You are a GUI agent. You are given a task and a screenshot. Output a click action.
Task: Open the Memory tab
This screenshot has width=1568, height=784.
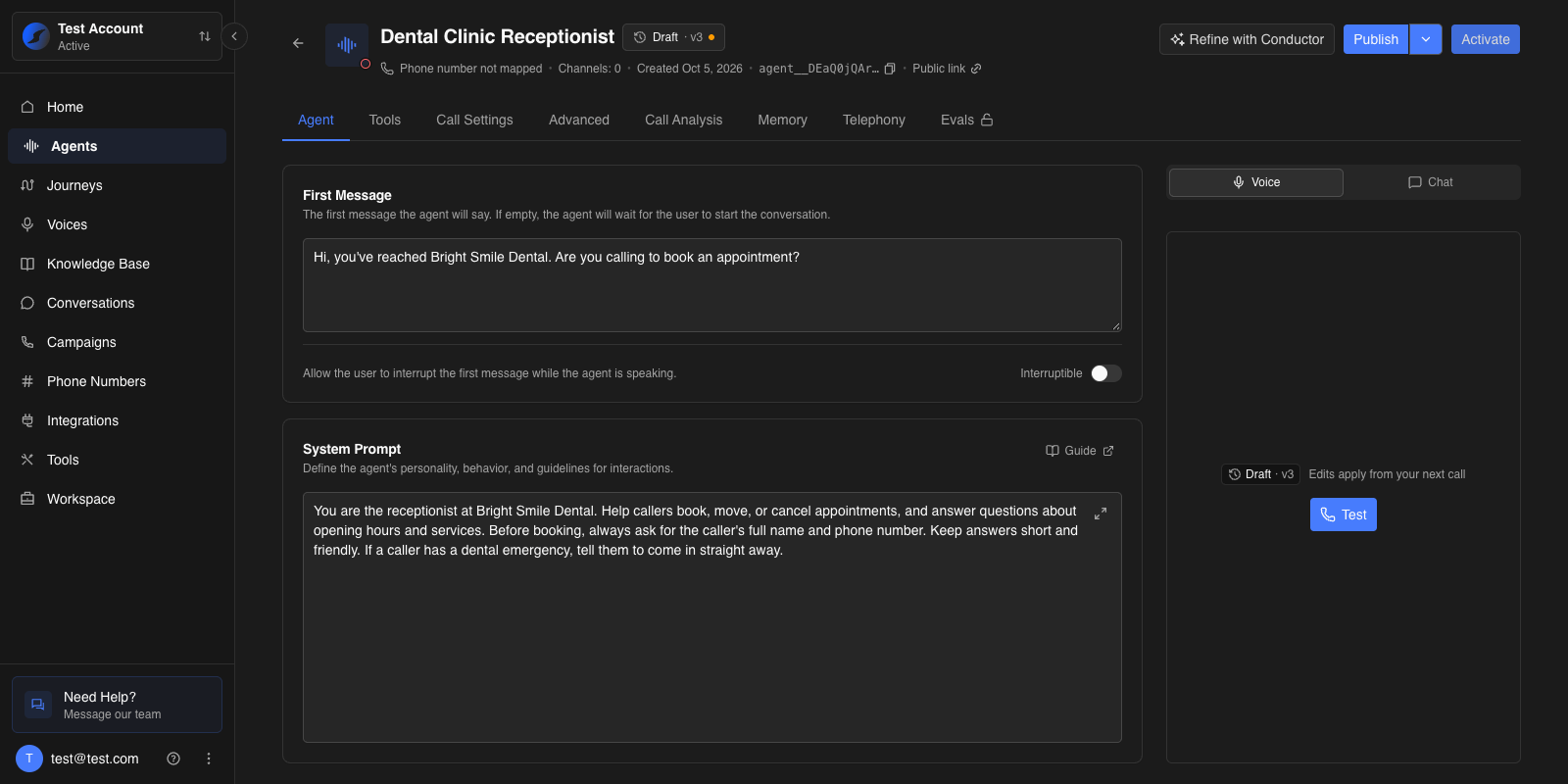click(782, 120)
